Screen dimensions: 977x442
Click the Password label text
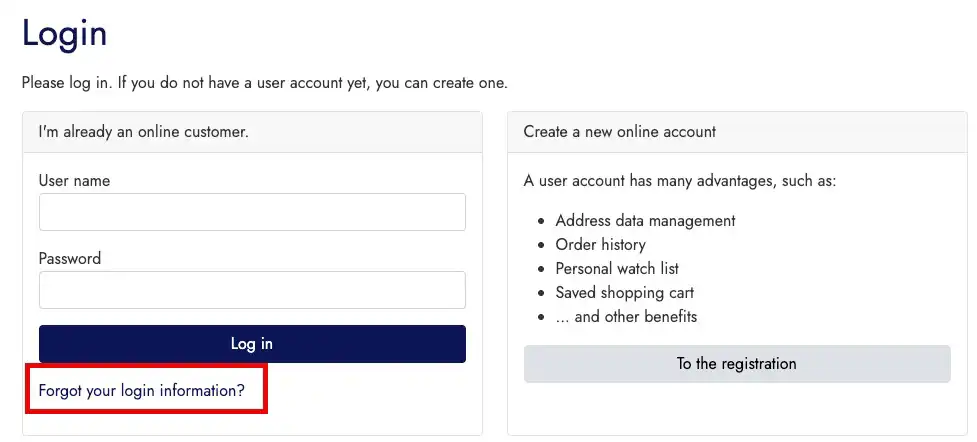(70, 259)
